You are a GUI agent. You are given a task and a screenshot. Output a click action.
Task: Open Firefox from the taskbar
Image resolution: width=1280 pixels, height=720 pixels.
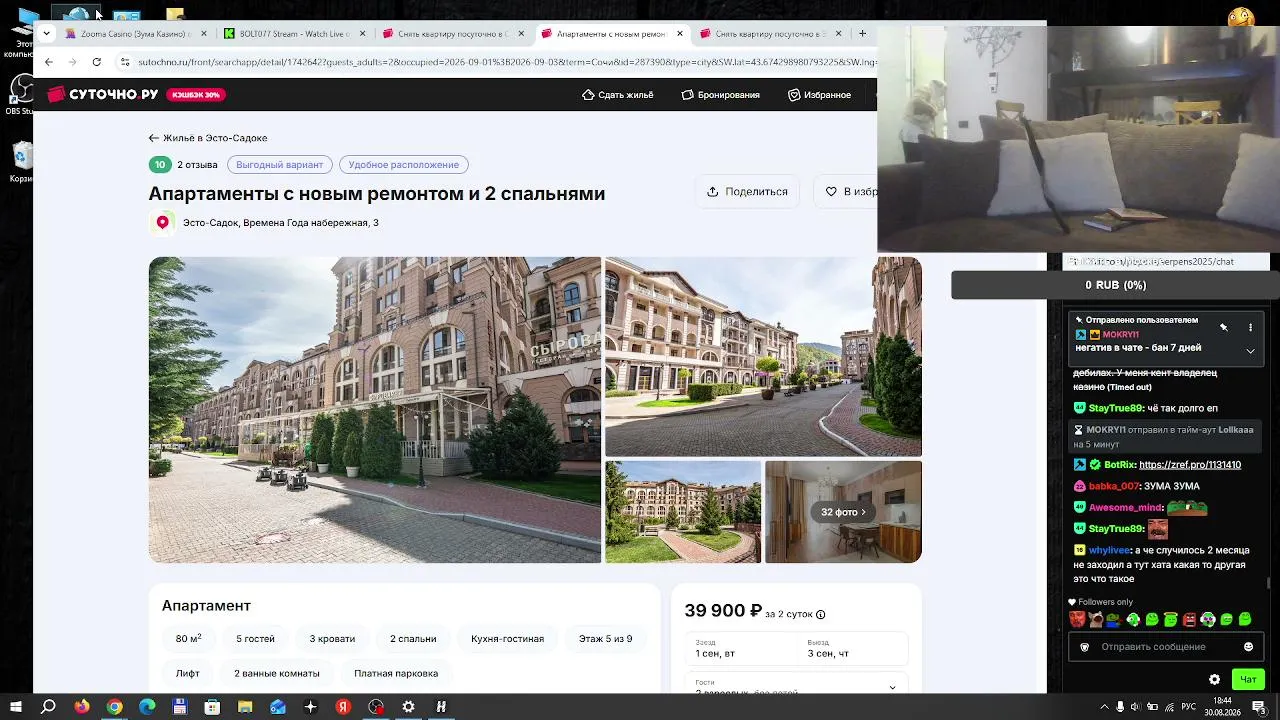82,707
